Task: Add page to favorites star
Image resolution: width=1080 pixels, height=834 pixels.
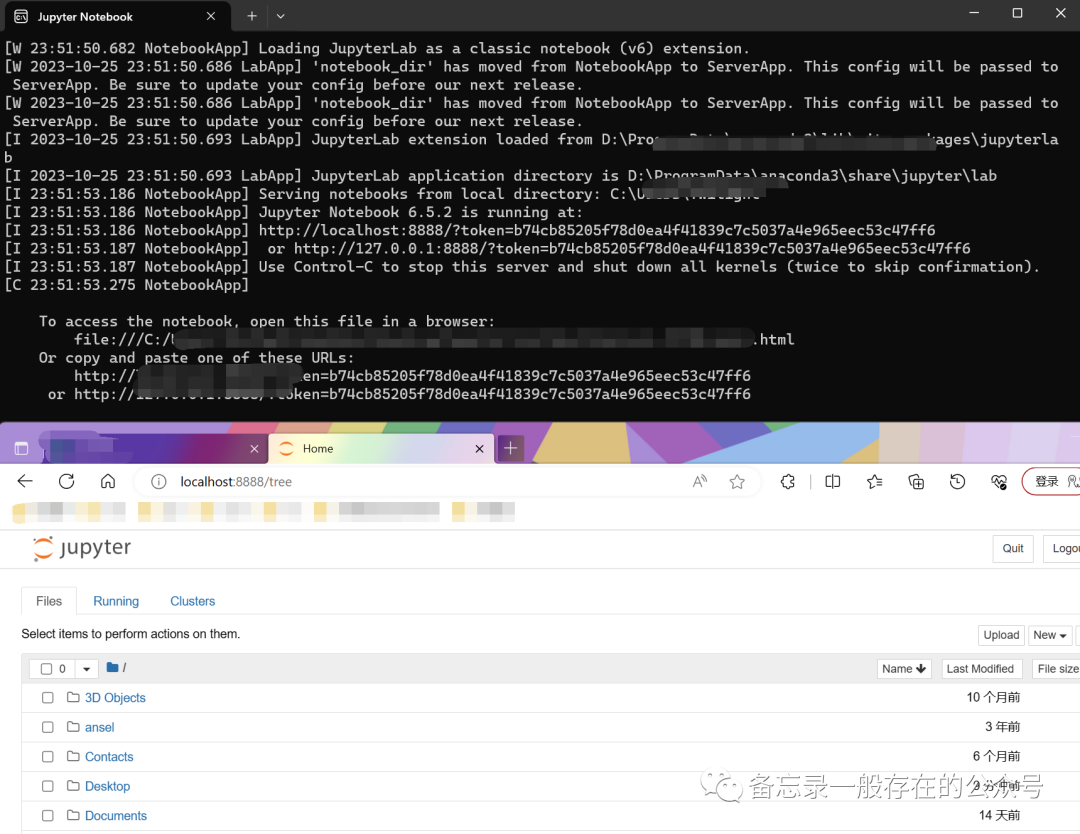Action: pos(737,481)
